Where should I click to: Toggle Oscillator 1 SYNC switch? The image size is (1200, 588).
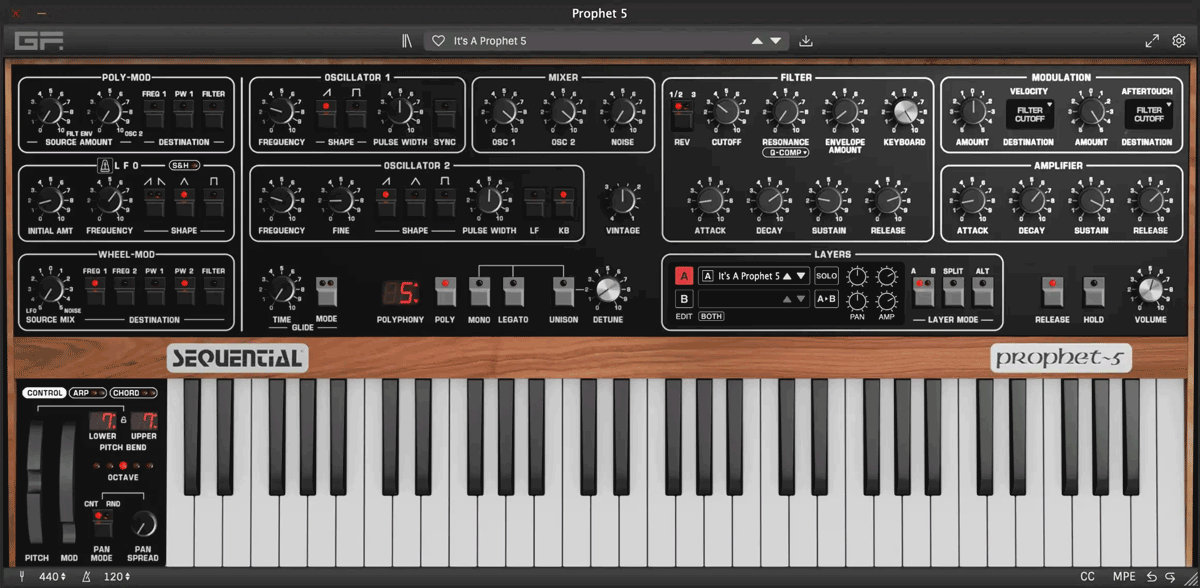[x=445, y=113]
